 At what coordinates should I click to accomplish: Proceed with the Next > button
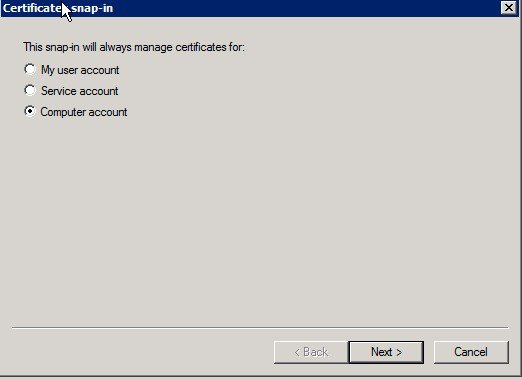coord(386,352)
